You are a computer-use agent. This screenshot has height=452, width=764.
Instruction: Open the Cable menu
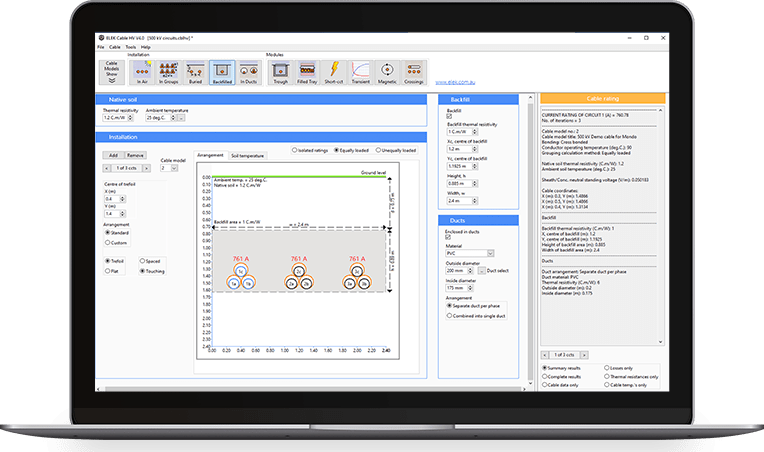tap(115, 47)
